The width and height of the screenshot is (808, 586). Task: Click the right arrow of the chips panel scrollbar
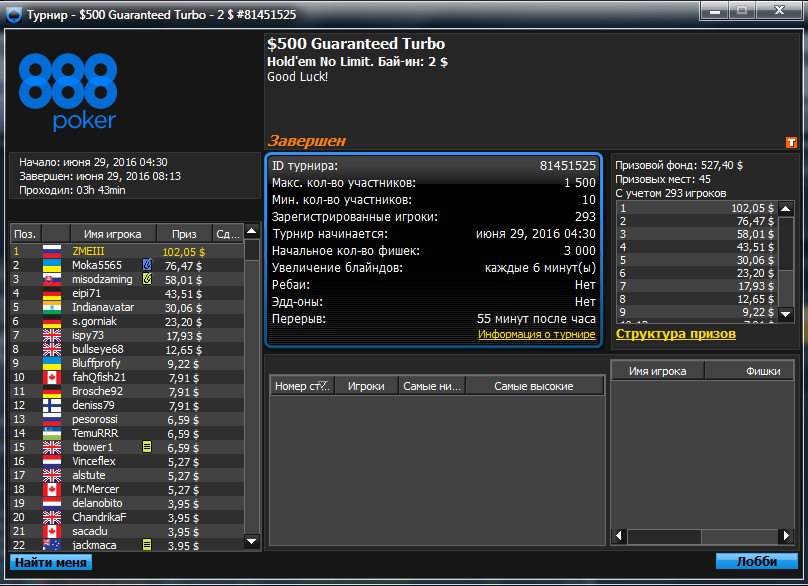pyautogui.click(x=786, y=535)
